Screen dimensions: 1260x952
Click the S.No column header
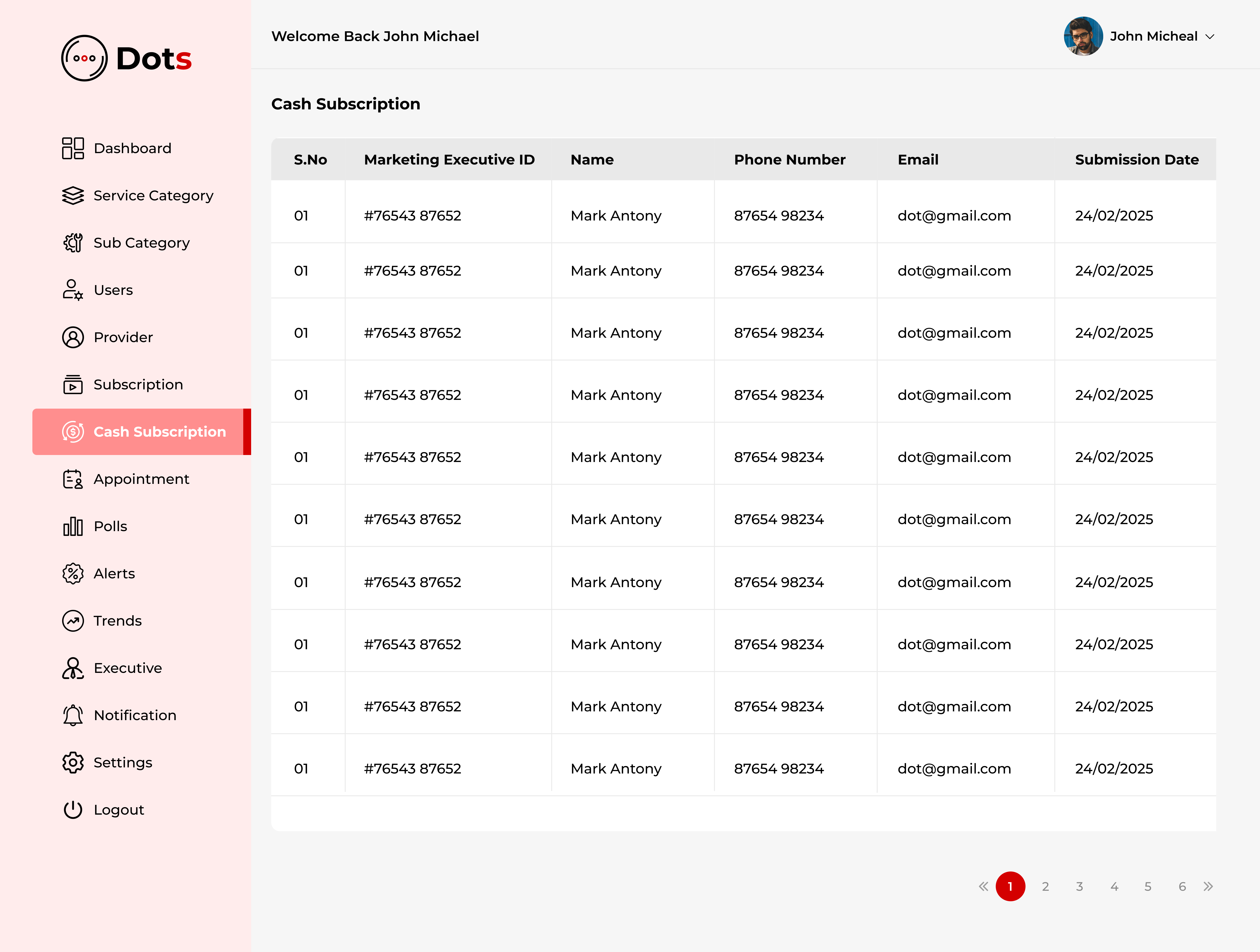[310, 160]
